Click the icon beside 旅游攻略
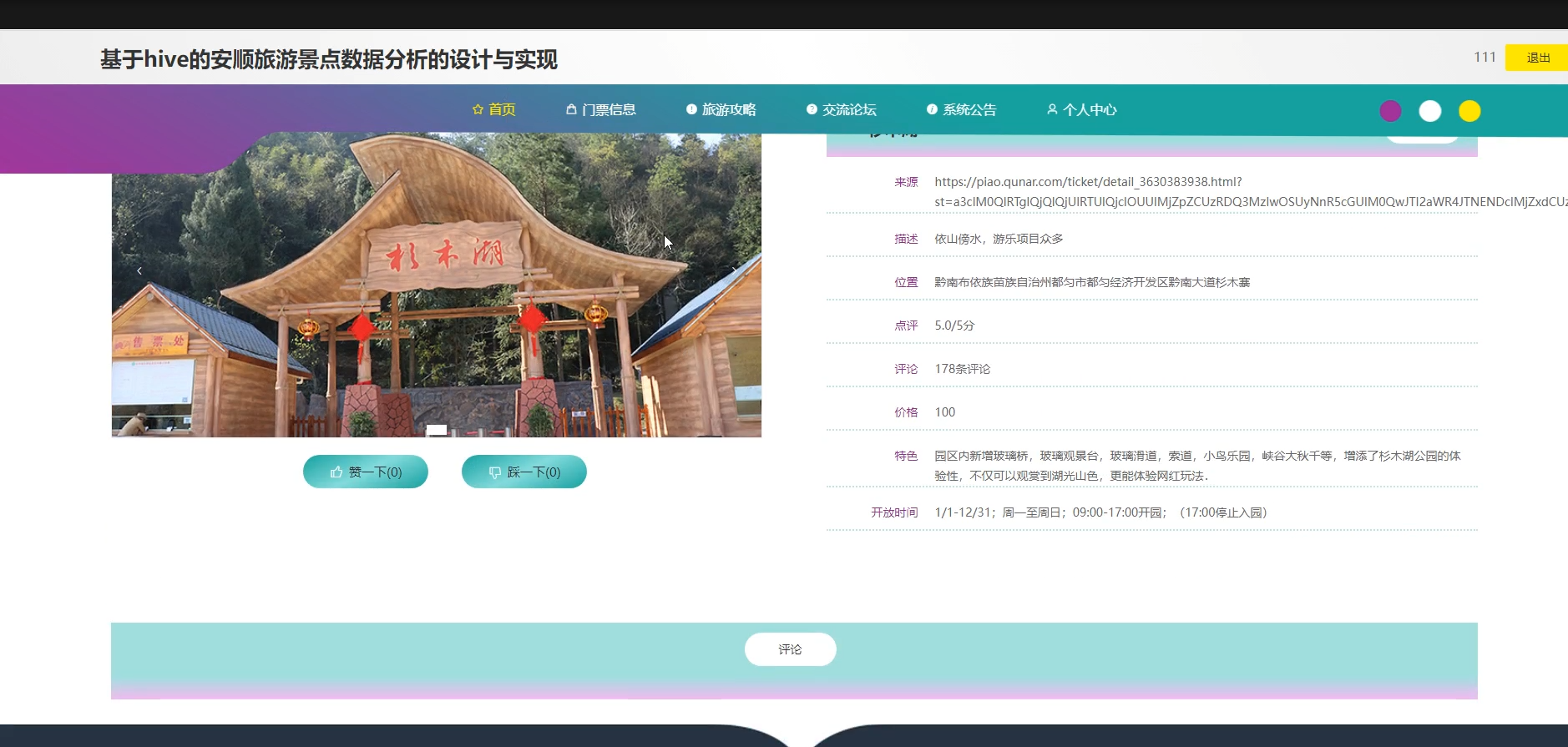The image size is (1568, 747). 691,109
